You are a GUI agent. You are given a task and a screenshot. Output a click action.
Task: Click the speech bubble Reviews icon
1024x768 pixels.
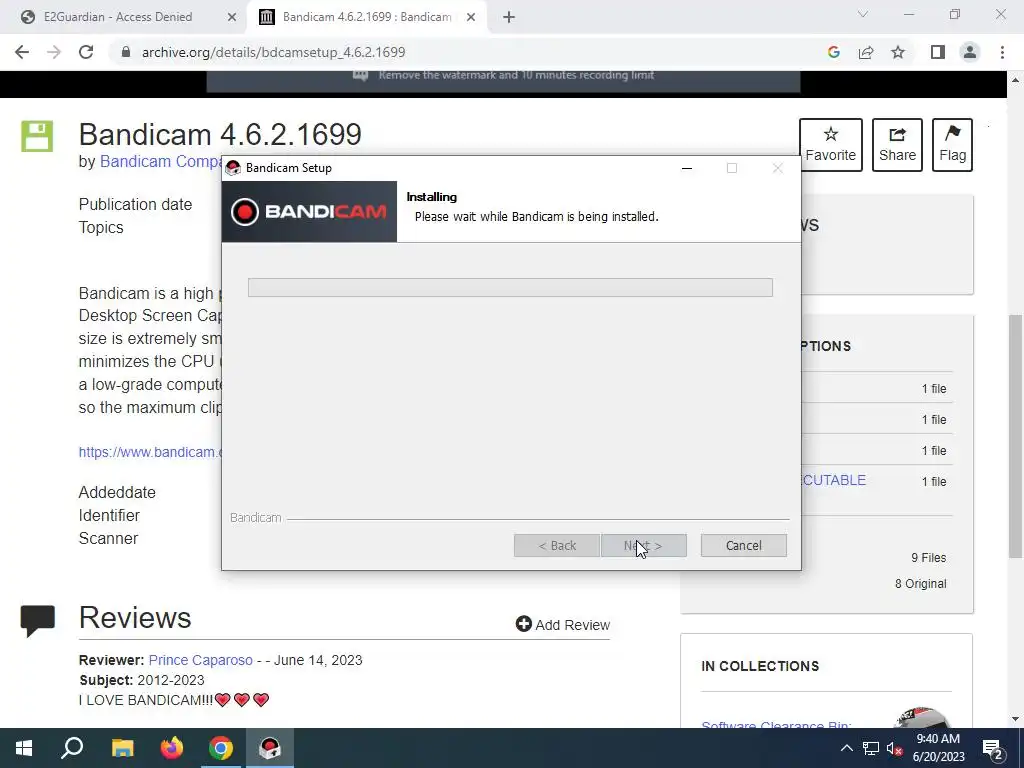click(38, 620)
